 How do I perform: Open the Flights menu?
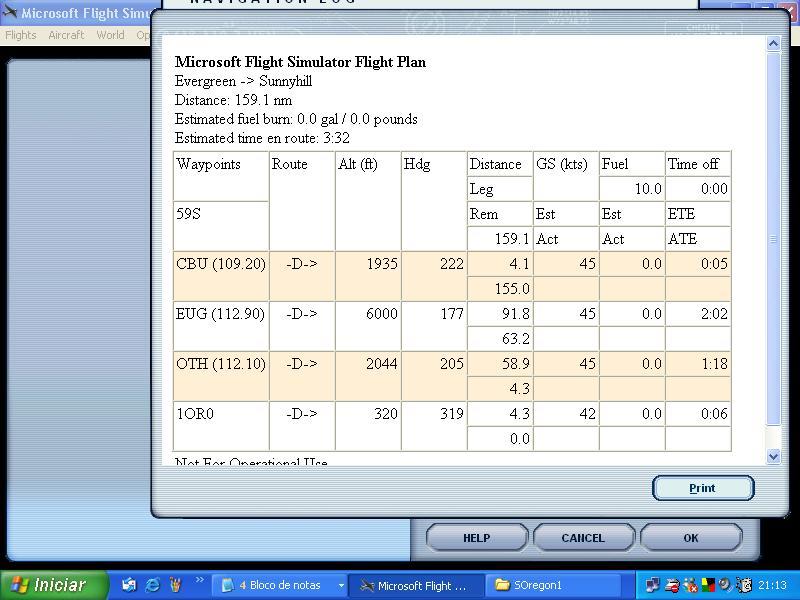point(21,35)
